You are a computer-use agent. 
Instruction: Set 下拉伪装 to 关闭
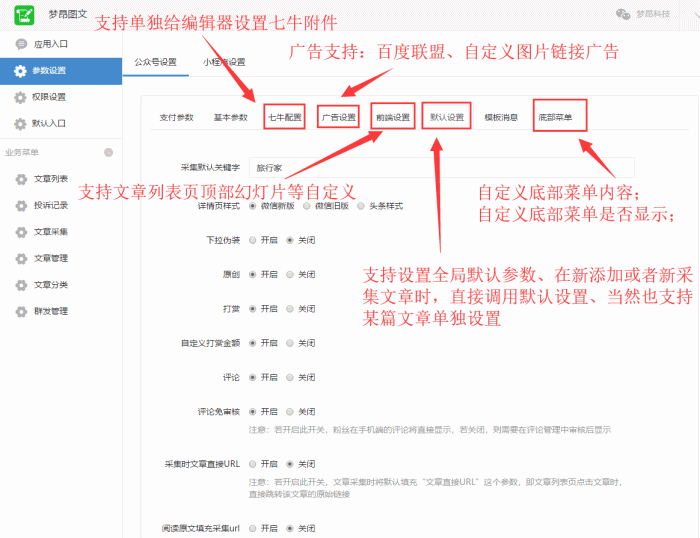[290, 241]
